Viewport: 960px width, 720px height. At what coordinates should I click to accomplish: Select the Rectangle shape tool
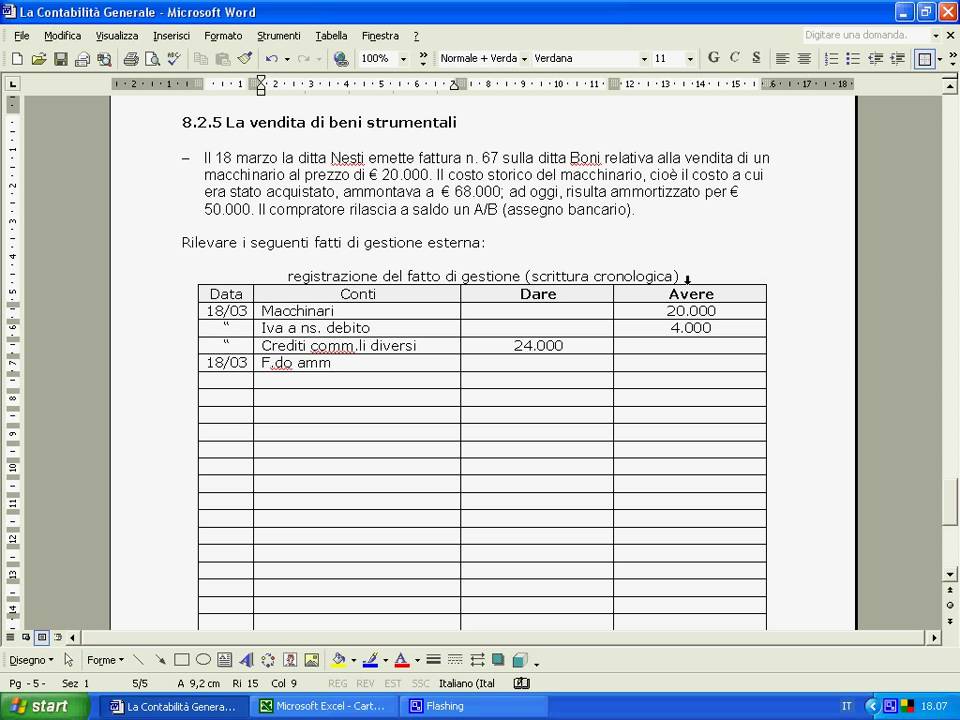[181, 660]
